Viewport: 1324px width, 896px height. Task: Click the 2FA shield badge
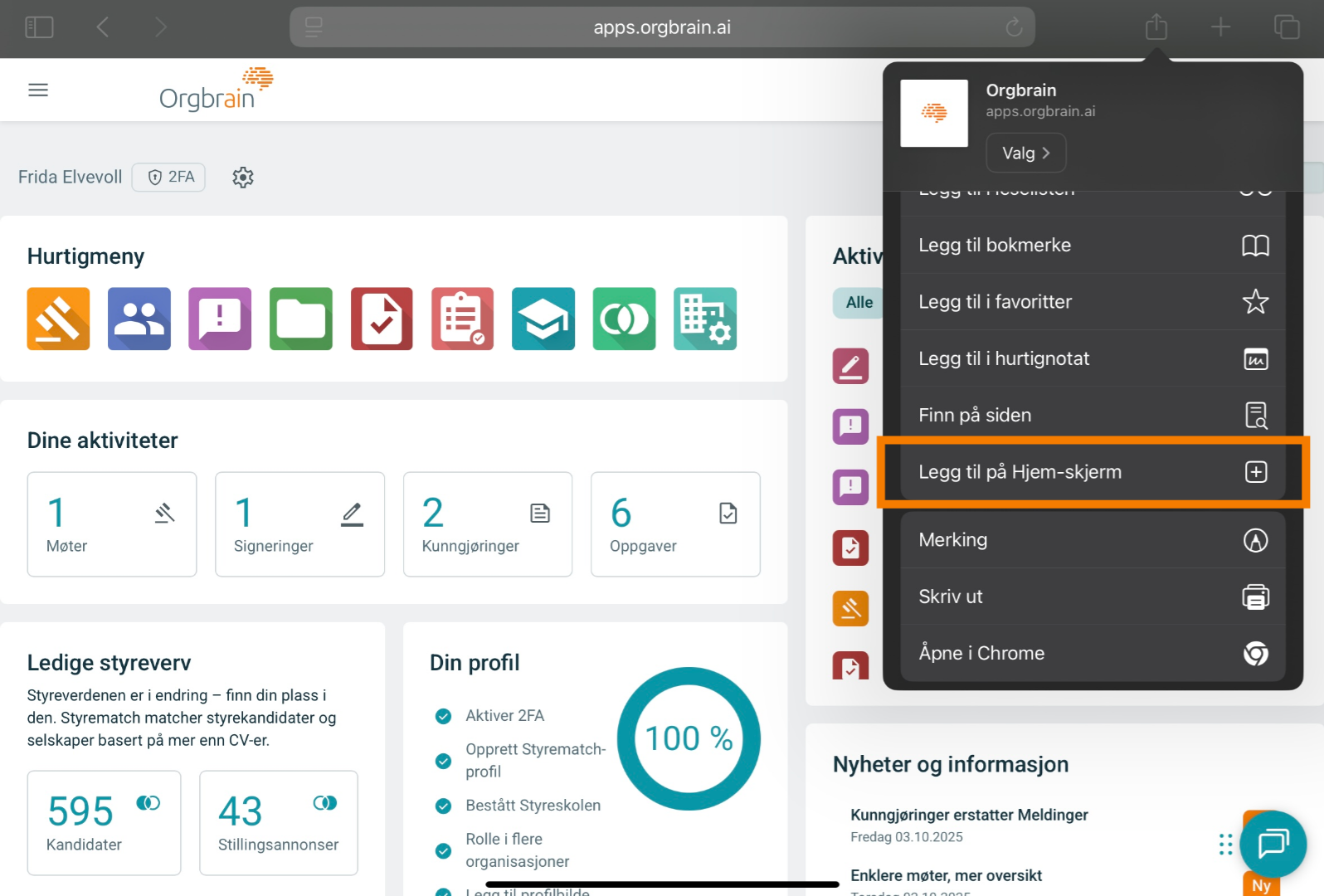(x=169, y=178)
